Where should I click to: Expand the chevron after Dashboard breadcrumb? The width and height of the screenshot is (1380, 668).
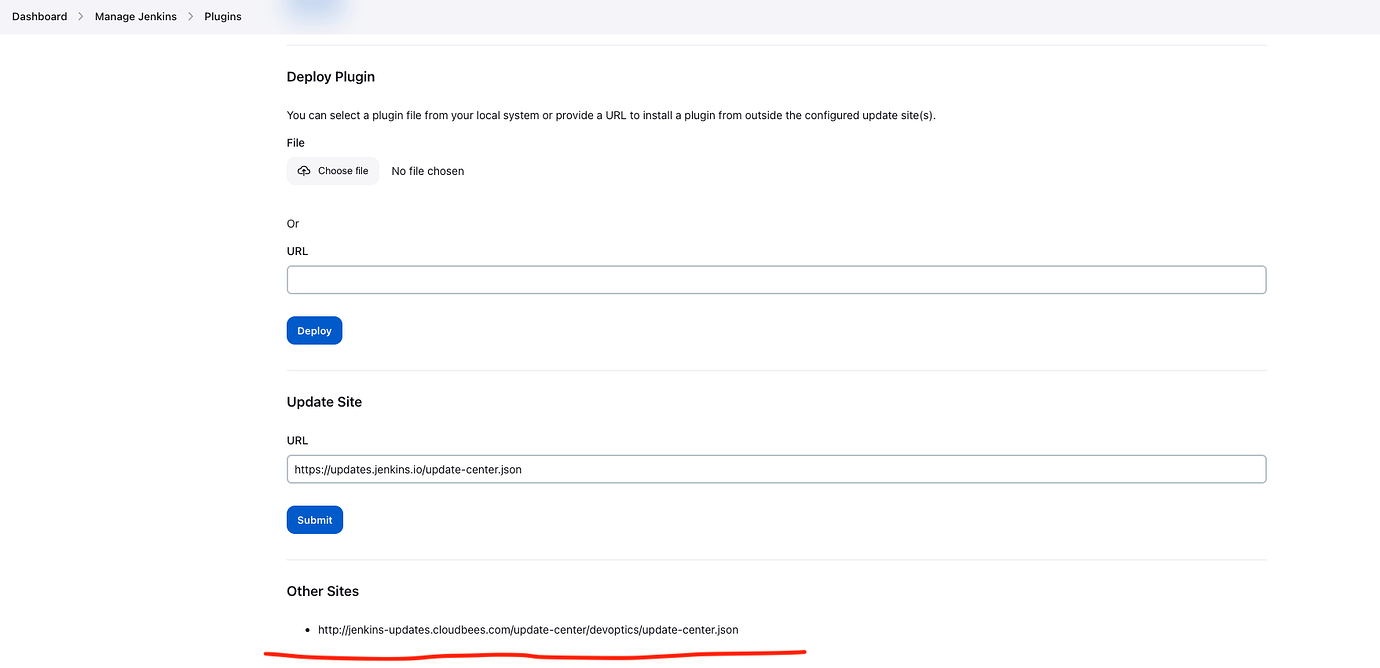tap(81, 17)
